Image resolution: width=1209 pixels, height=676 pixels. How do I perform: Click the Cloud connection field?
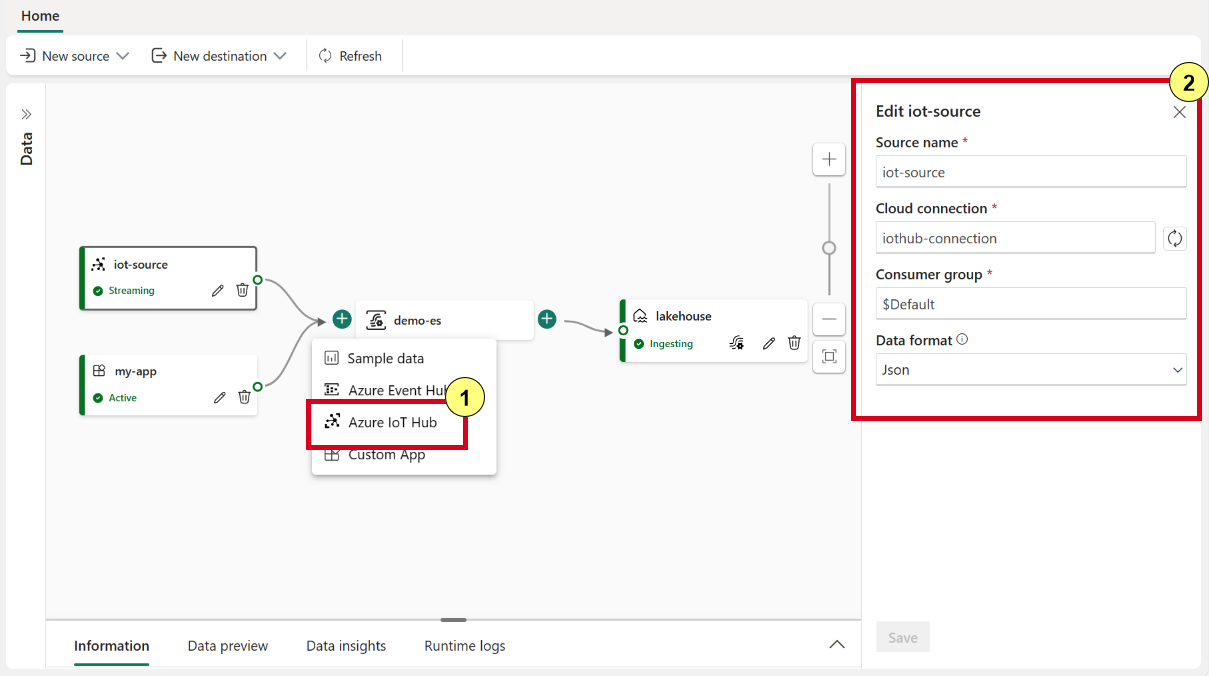(1016, 238)
